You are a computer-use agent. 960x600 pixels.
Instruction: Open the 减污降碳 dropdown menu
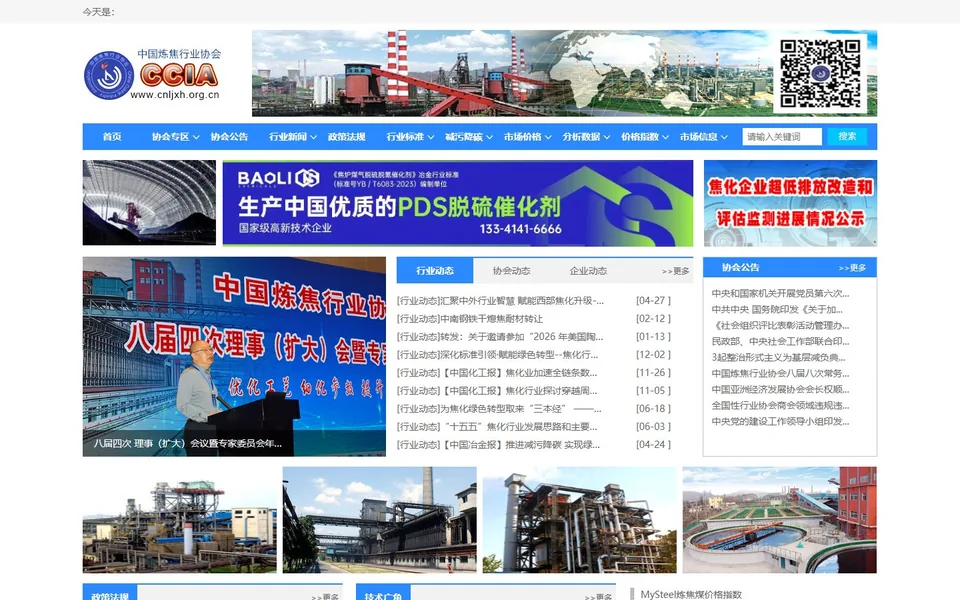click(469, 137)
